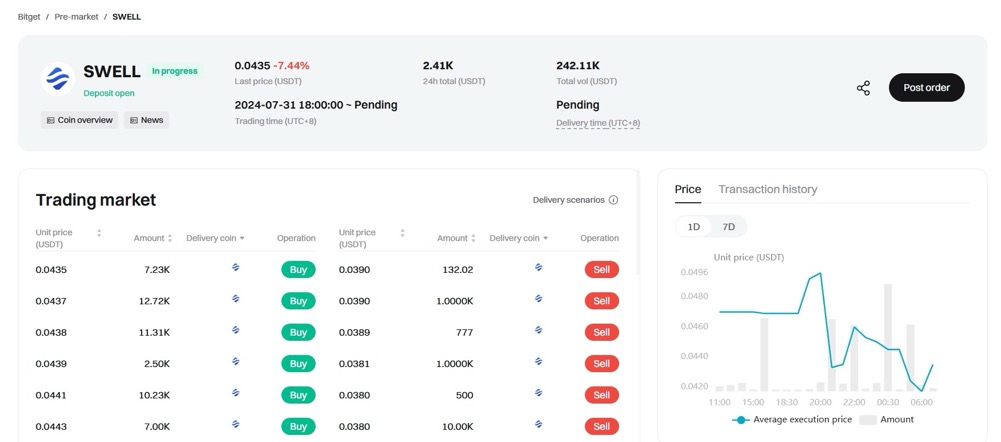Click the Deposit open status text
The image size is (1001, 442).
(x=109, y=93)
